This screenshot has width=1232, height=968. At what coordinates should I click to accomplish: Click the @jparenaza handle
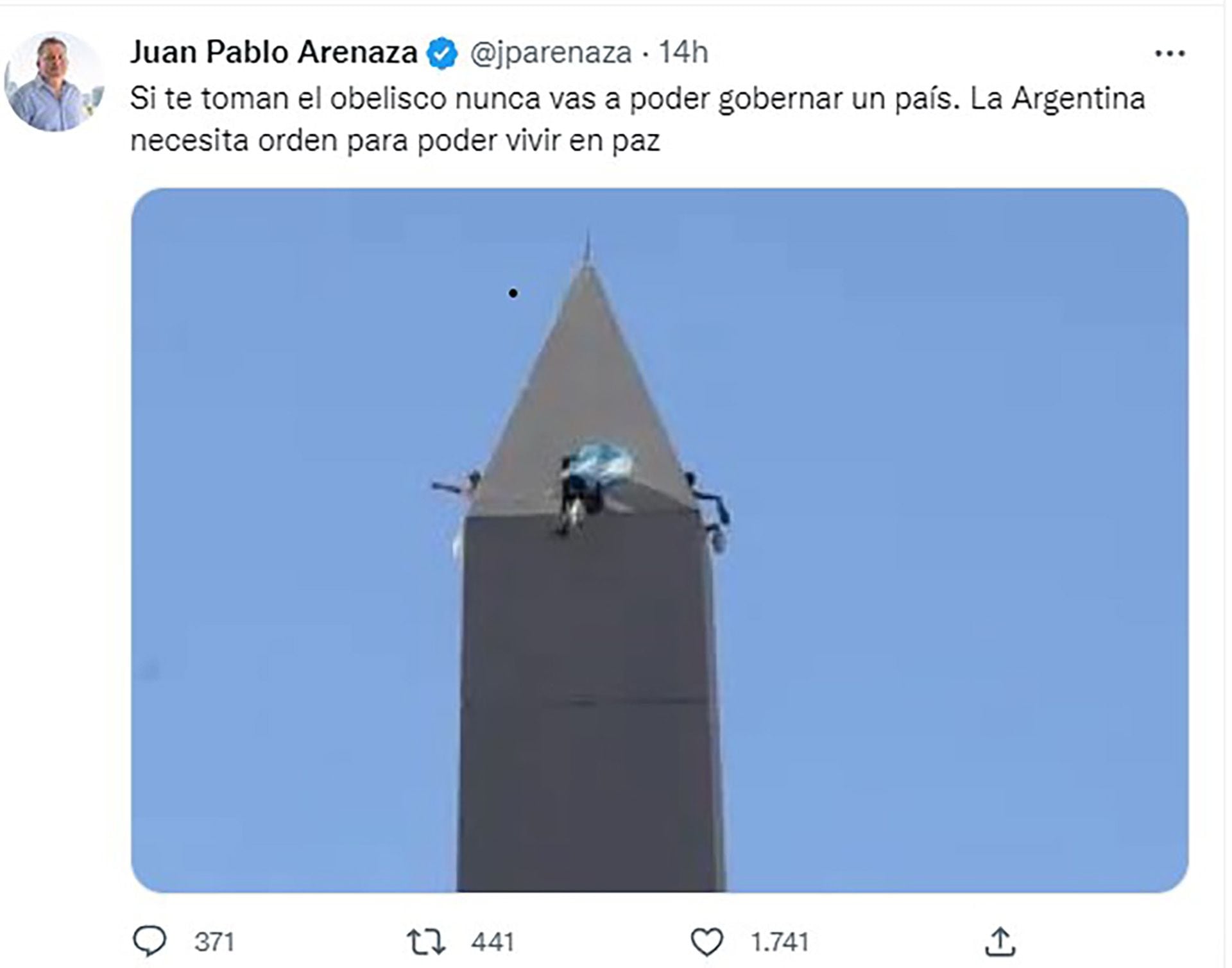[x=551, y=53]
